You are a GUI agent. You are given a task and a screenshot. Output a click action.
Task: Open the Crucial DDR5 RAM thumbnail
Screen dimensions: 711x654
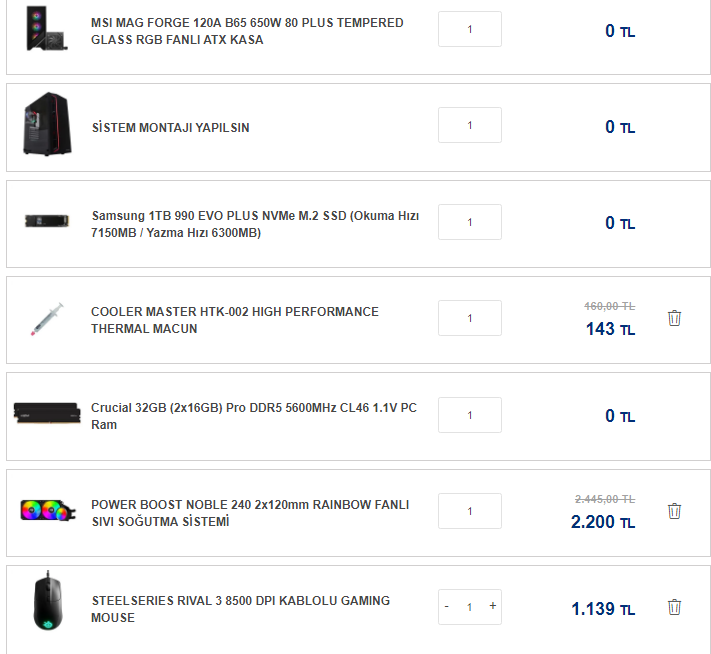point(47,415)
